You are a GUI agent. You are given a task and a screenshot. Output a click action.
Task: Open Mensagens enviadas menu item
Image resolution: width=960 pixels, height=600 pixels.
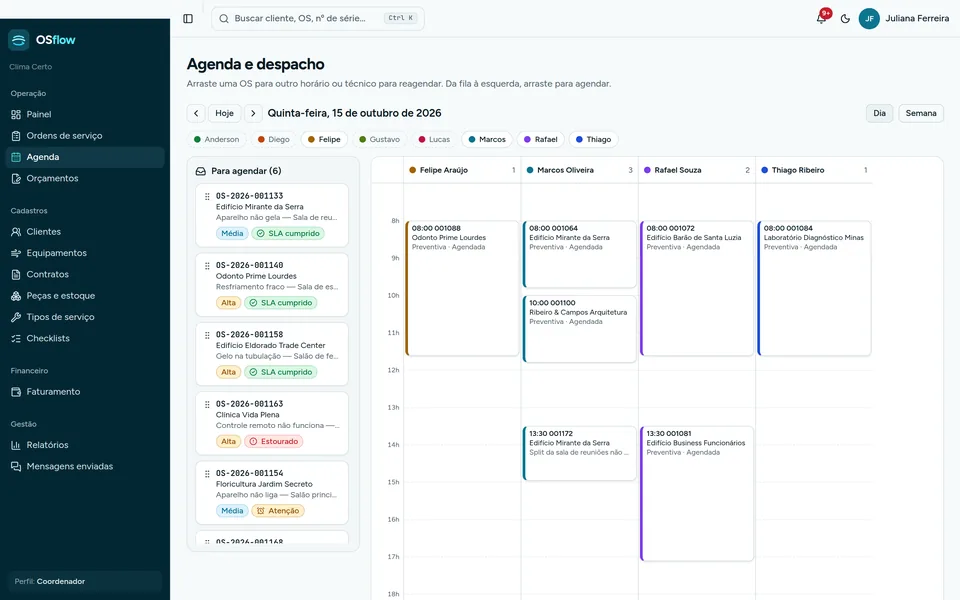click(x=85, y=467)
